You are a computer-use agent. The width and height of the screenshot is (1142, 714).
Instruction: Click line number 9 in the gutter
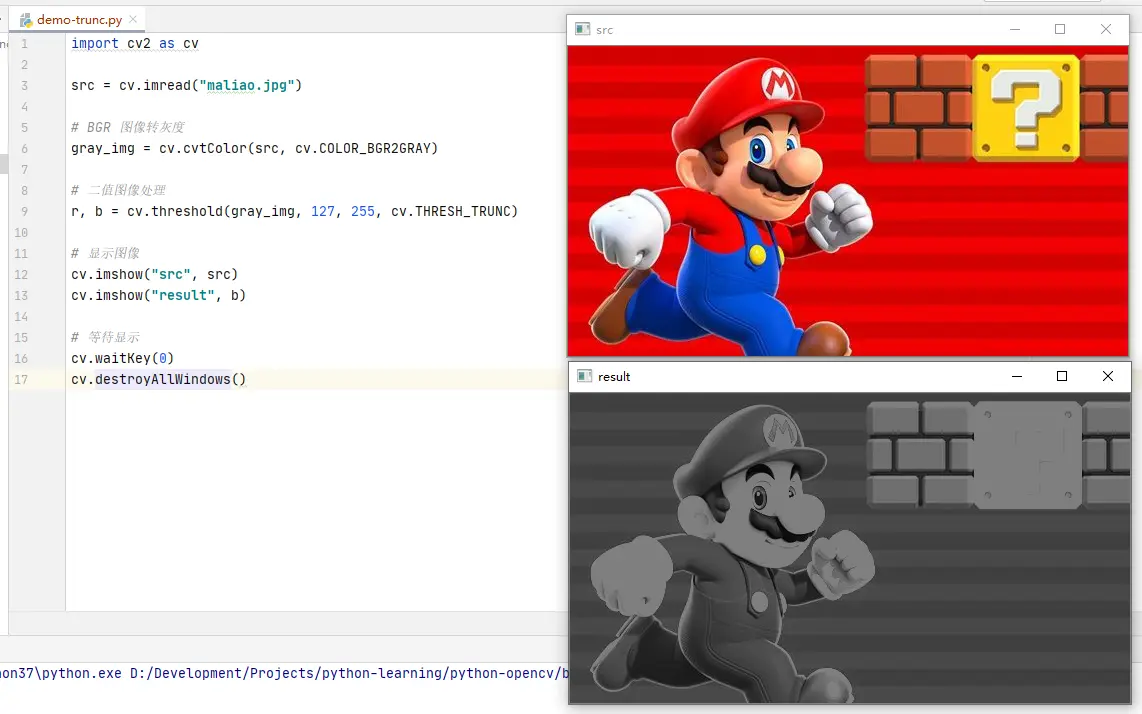click(24, 211)
